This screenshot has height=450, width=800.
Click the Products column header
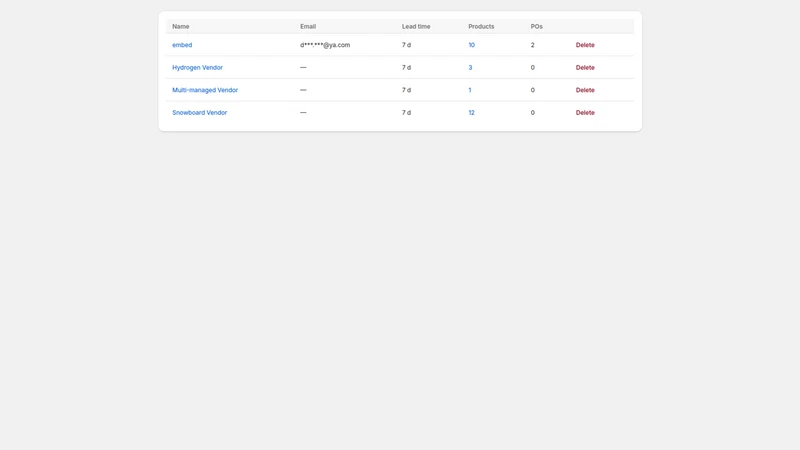coord(481,27)
